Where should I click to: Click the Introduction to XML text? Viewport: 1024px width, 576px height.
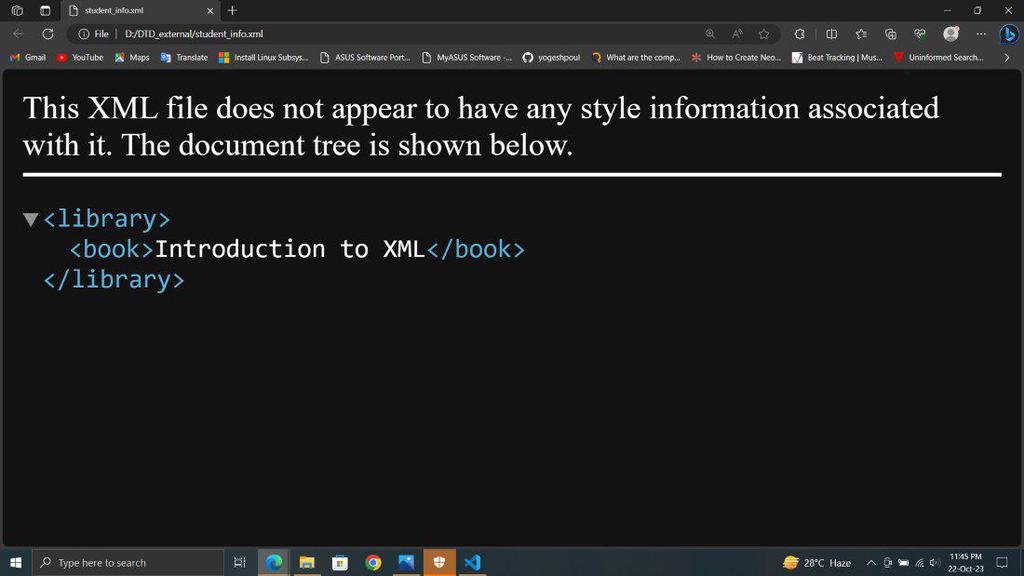290,249
